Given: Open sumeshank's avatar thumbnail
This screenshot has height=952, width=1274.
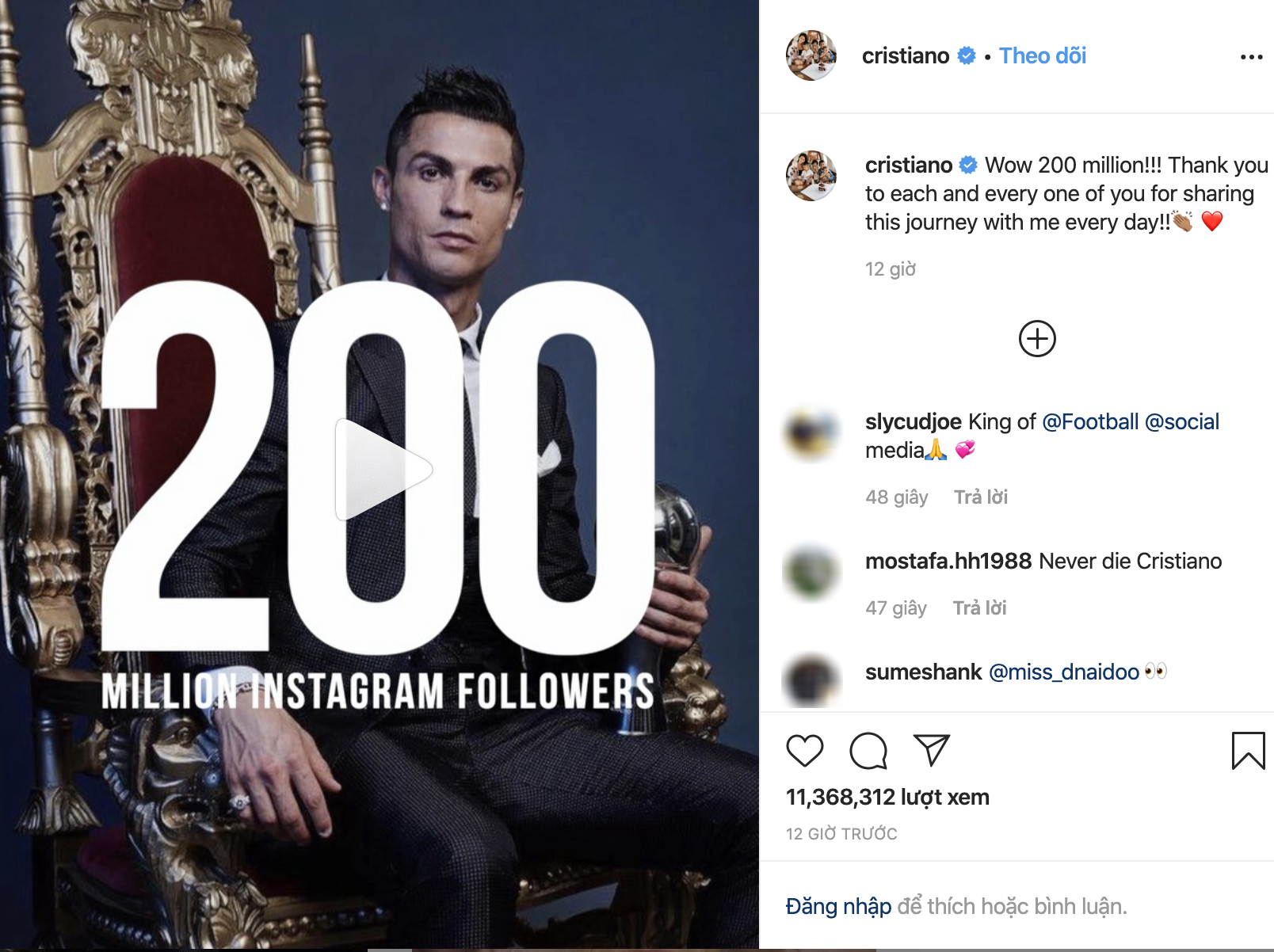Looking at the screenshot, I should click(x=811, y=680).
